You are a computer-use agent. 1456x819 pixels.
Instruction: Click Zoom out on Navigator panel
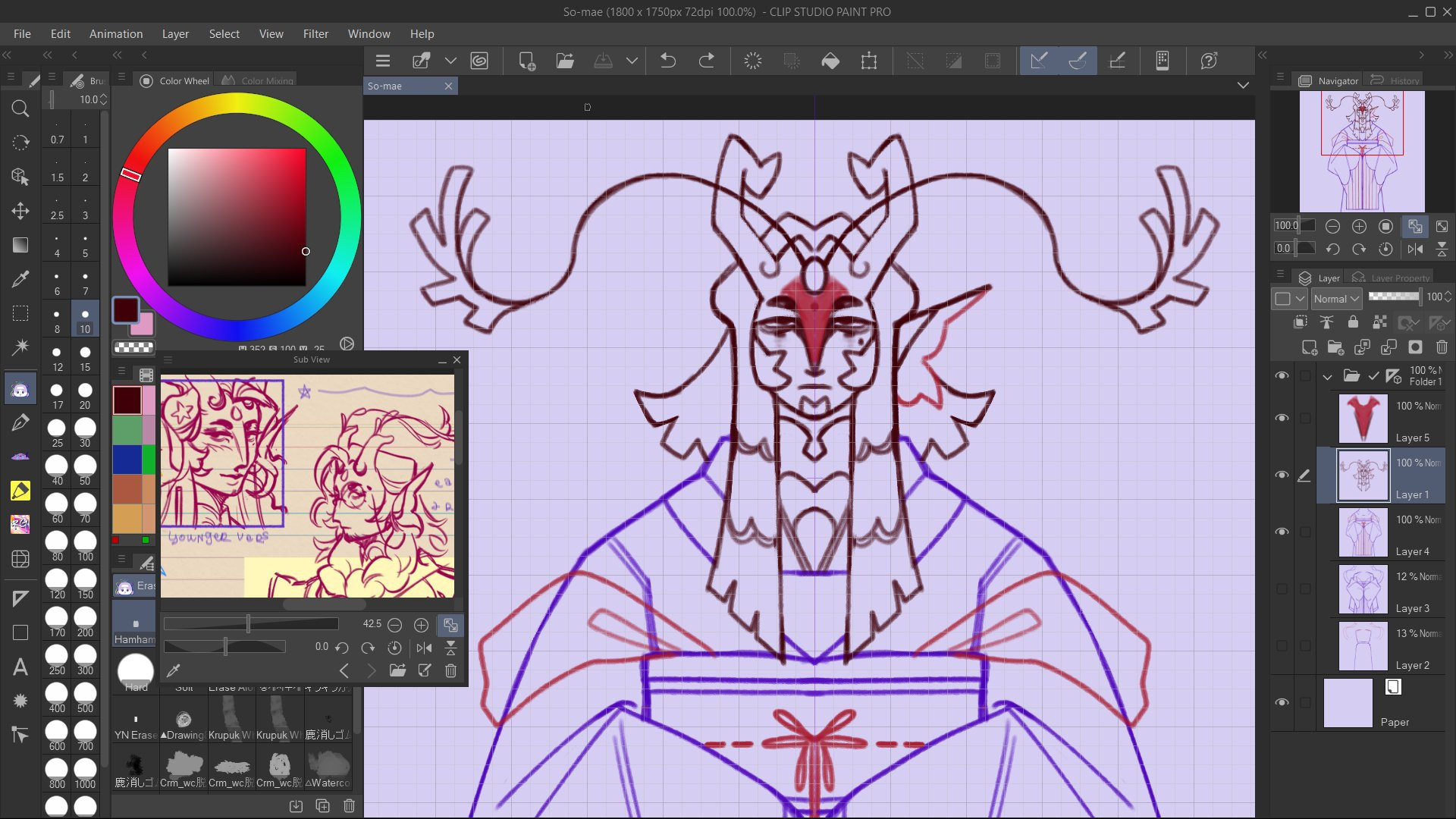pos(1332,226)
